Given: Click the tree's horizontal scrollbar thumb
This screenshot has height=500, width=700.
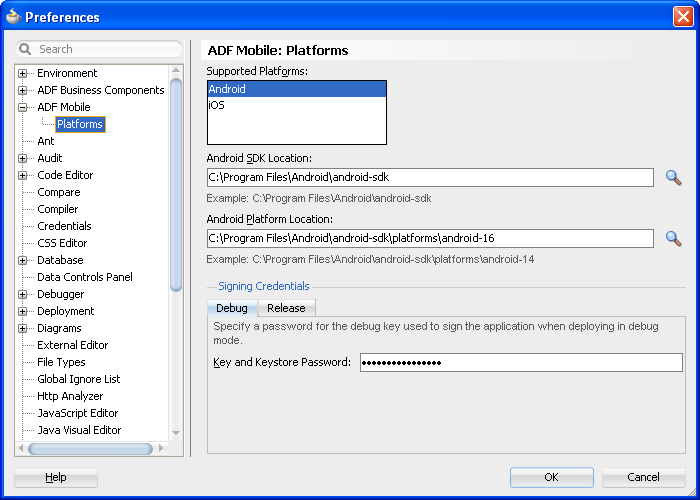Looking at the screenshot, I should pyautogui.click(x=91, y=448).
